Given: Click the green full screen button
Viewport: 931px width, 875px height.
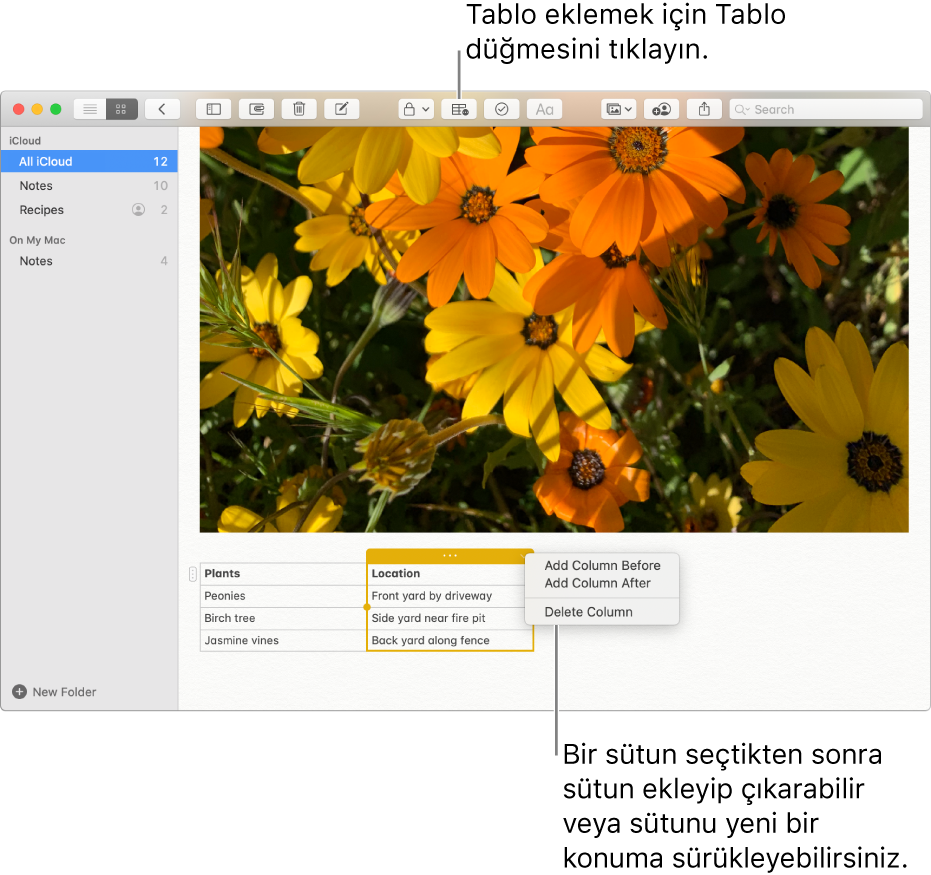Looking at the screenshot, I should pos(56,109).
